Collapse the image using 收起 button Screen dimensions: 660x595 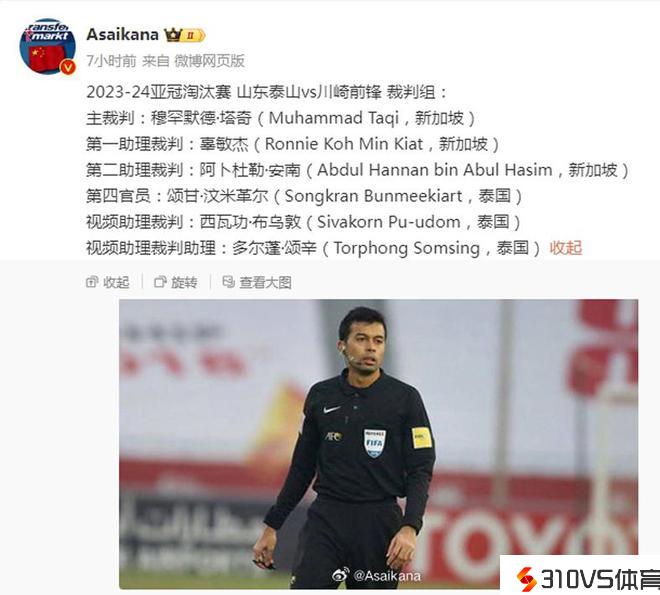(x=107, y=282)
